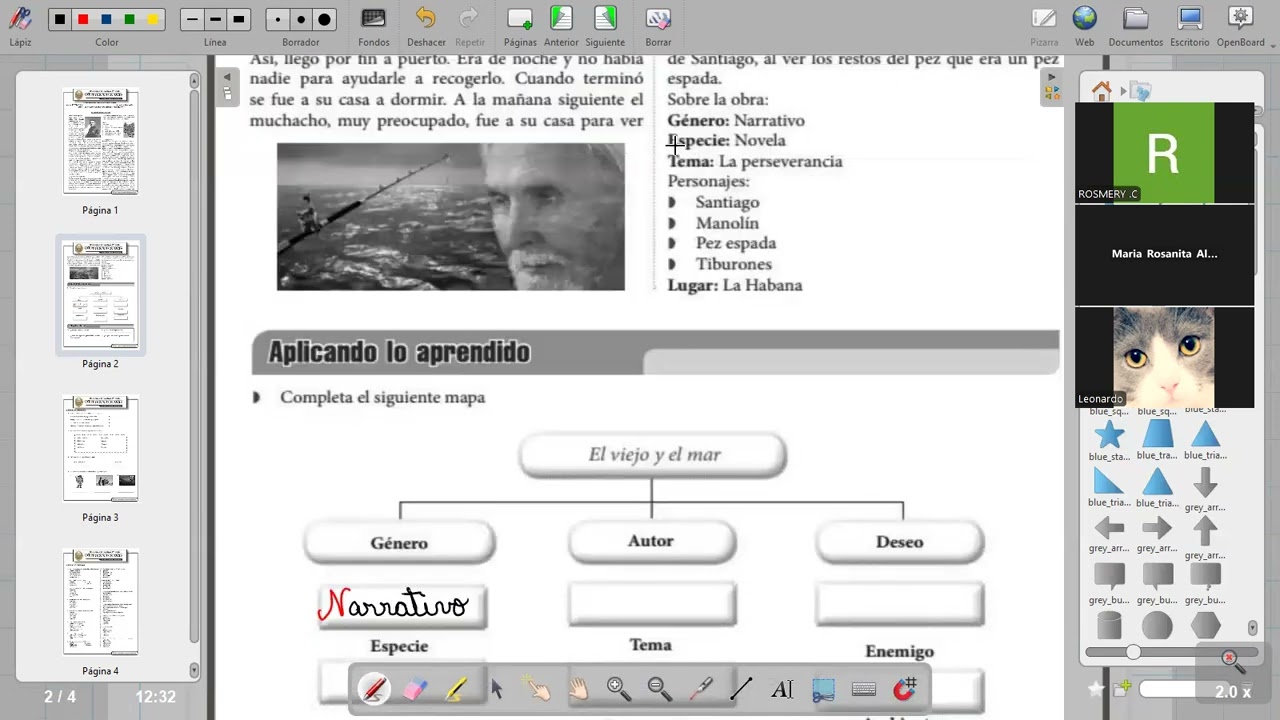Image resolution: width=1280 pixels, height=720 pixels.
Task: Add a new page with Páginas
Action: point(520,25)
